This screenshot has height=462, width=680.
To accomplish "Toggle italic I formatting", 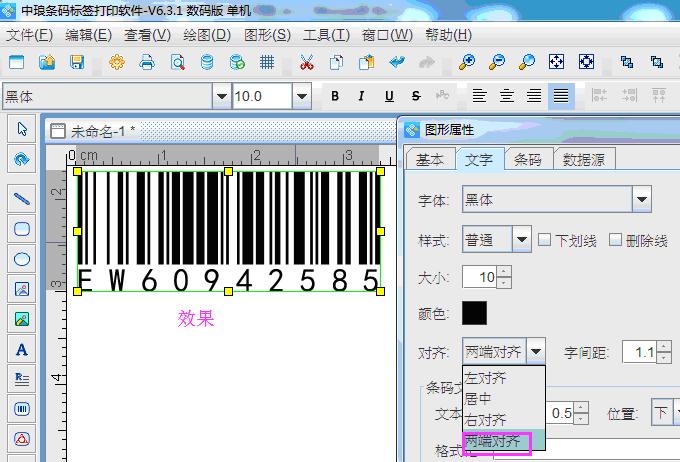I will coord(361,96).
